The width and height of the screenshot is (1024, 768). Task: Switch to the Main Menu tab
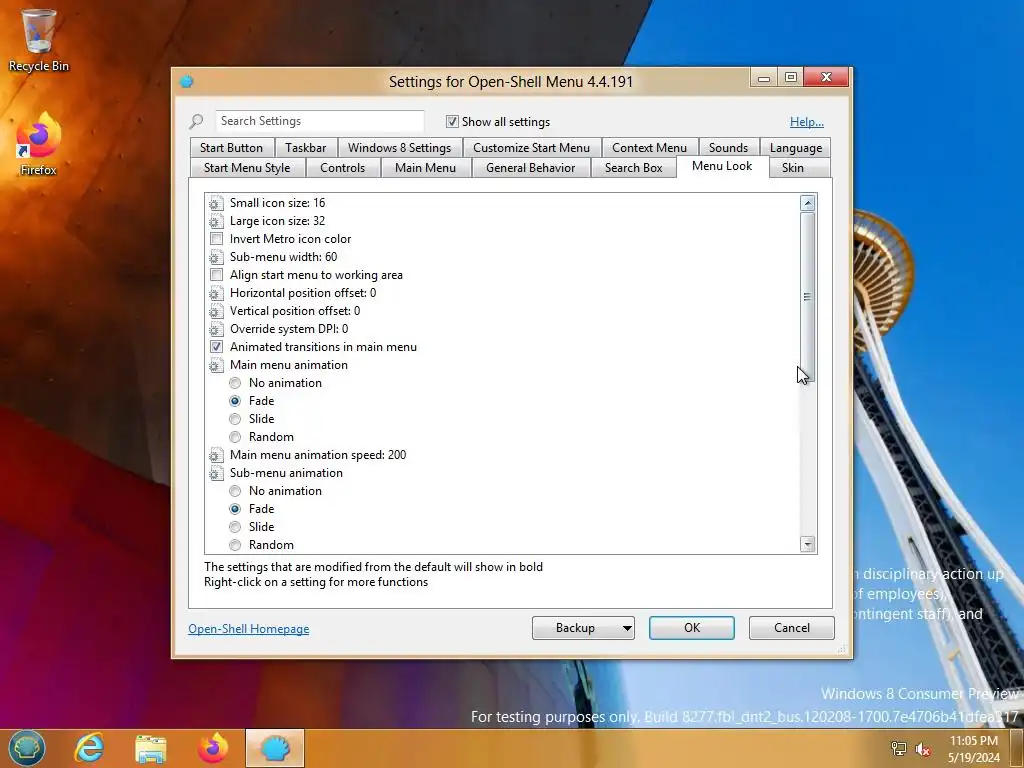425,168
